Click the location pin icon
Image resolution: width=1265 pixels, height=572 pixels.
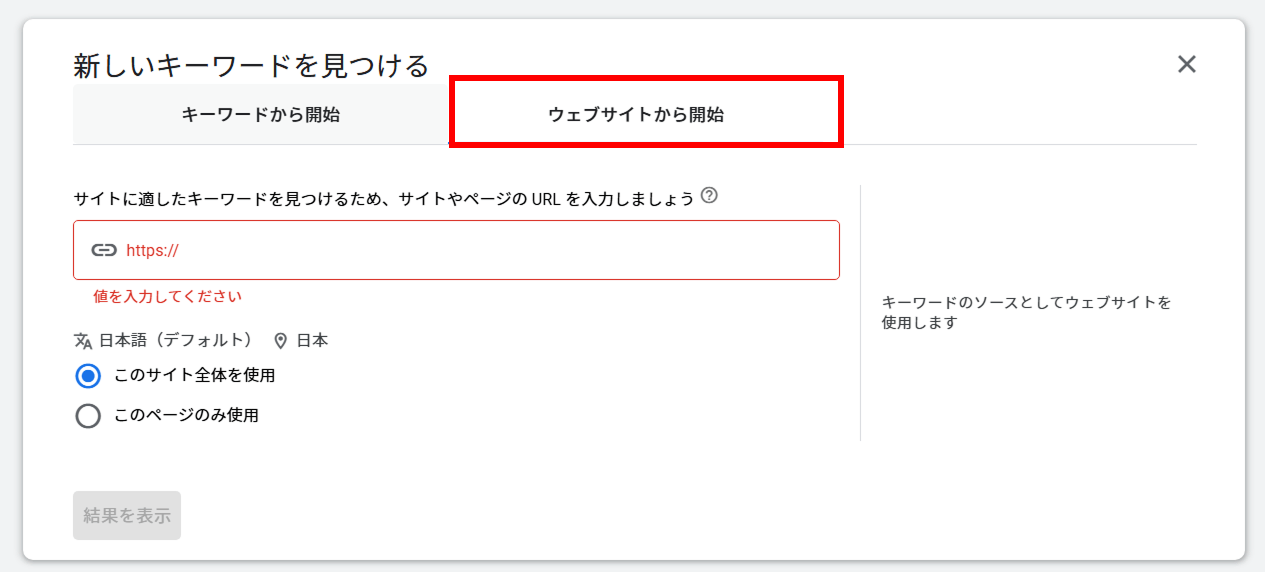tap(281, 341)
